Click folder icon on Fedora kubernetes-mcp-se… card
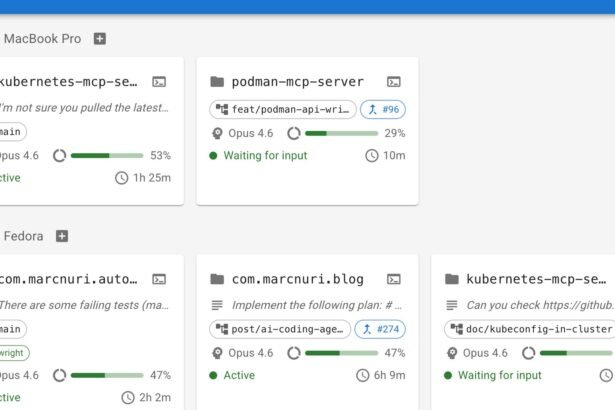 [452, 279]
